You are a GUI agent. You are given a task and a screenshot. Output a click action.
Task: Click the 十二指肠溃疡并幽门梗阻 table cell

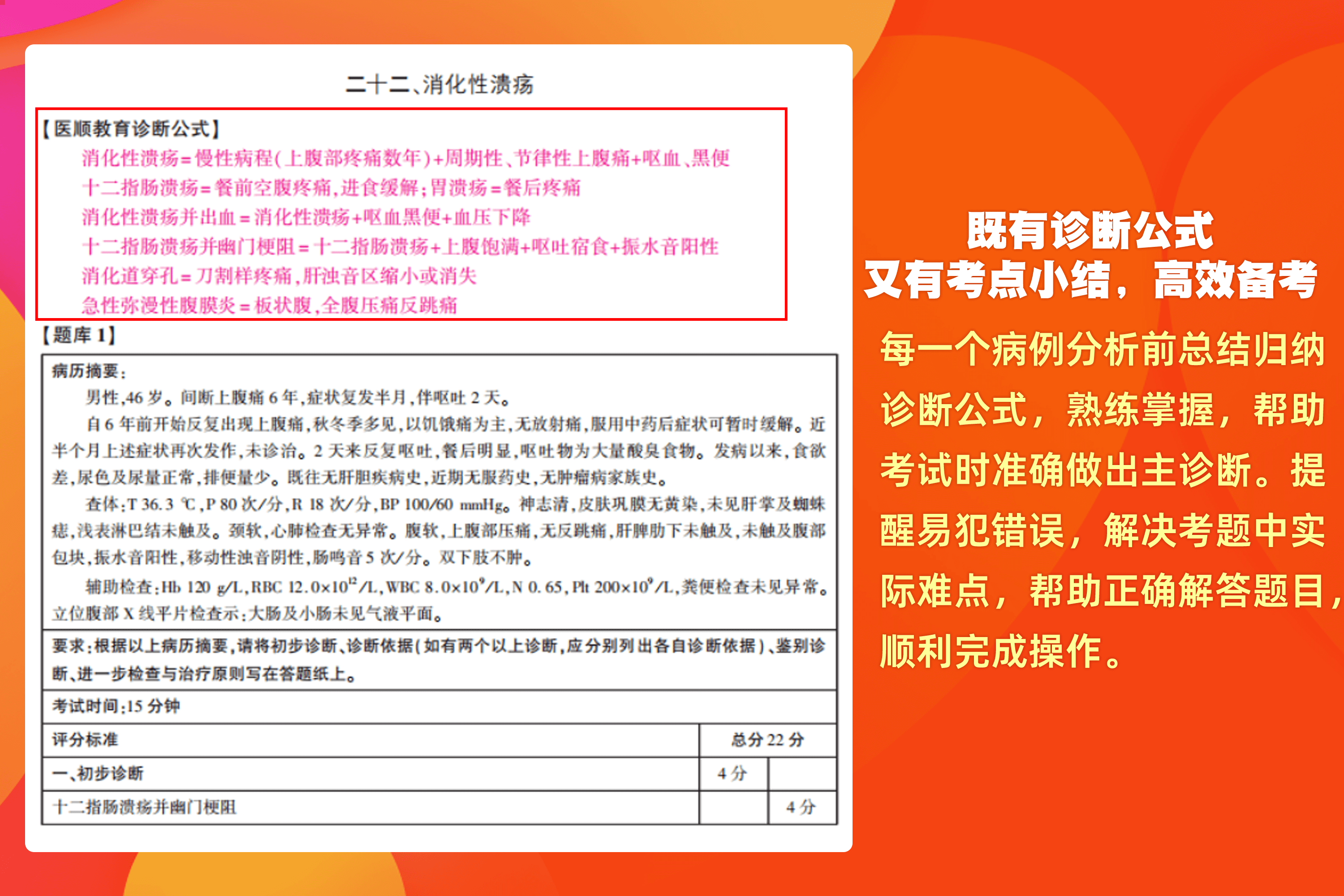[x=371, y=807]
